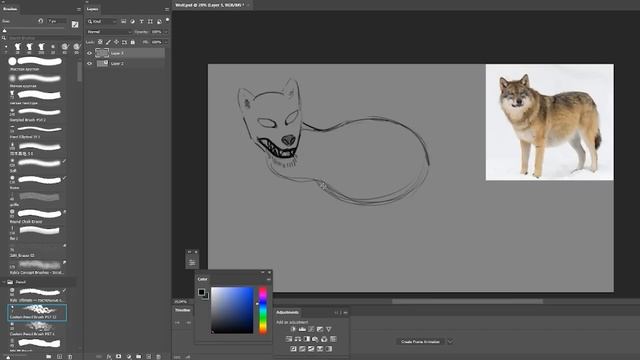The height and width of the screenshot is (360, 640).
Task: Select the Color panel tab
Action: click(x=202, y=279)
